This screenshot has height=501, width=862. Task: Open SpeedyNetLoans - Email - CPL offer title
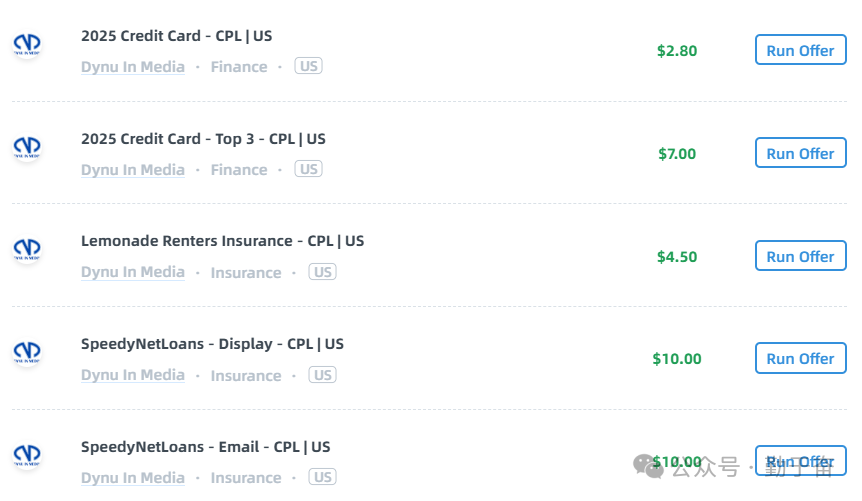point(205,447)
